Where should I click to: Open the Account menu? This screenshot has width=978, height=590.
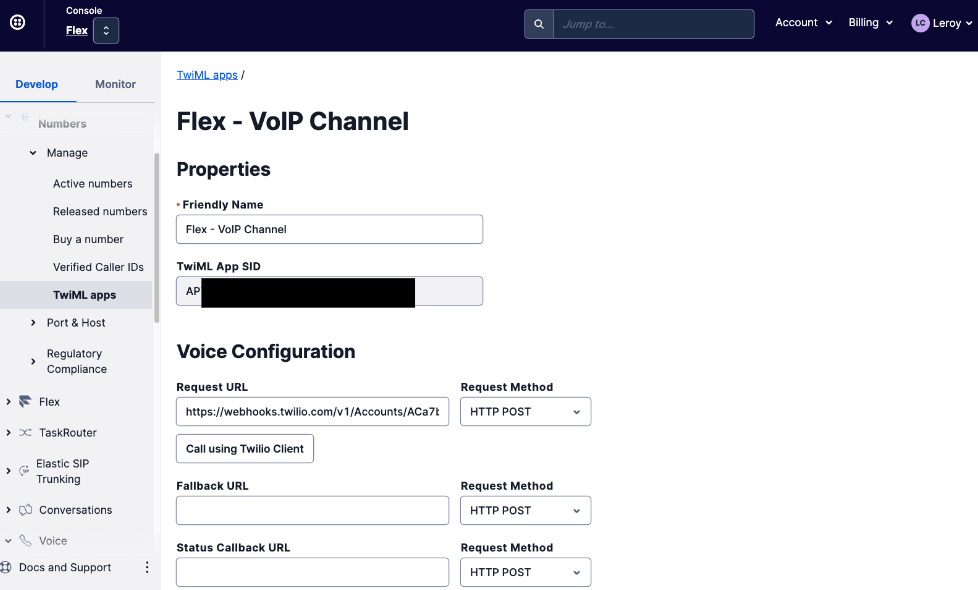coord(803,22)
